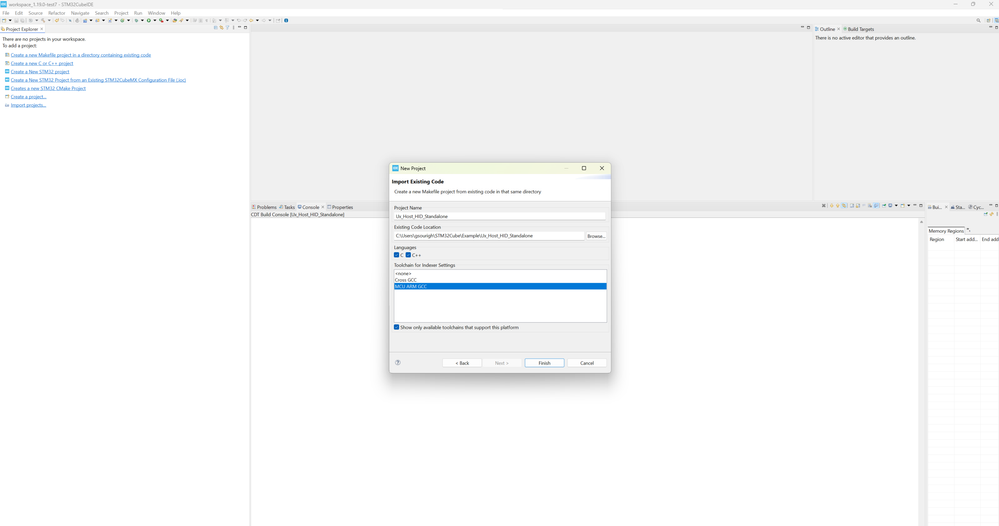999x526 pixels.
Task: Click Link with Editor icon in Project Explorer
Action: point(222,27)
